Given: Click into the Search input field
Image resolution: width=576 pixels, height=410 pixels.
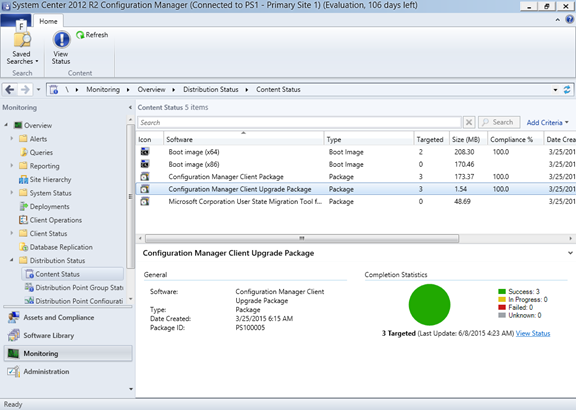Looking at the screenshot, I should pos(299,122).
